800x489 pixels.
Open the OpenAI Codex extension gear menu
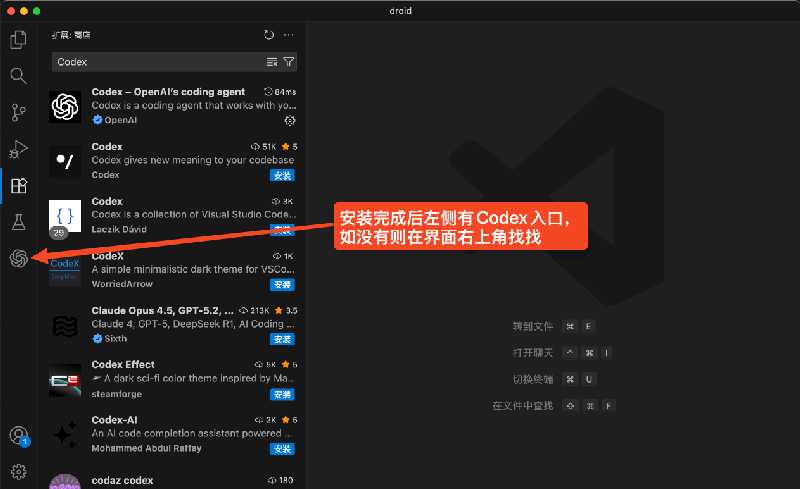click(x=290, y=120)
